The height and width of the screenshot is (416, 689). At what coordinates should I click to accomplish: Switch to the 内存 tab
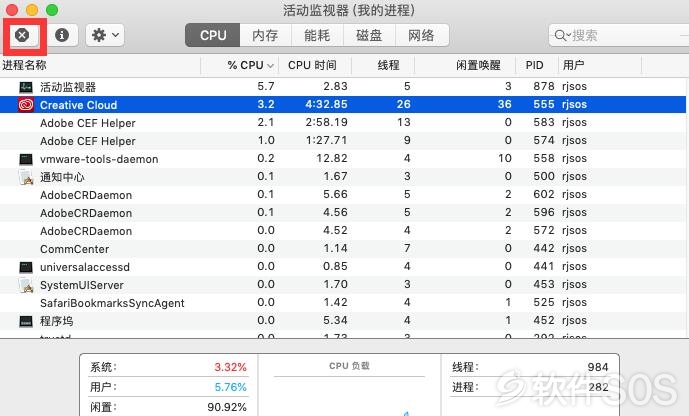click(x=265, y=35)
